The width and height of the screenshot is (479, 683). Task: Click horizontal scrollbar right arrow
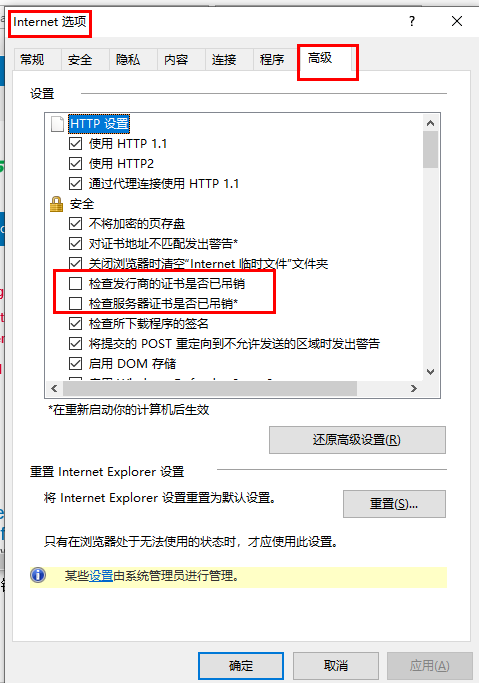click(414, 388)
